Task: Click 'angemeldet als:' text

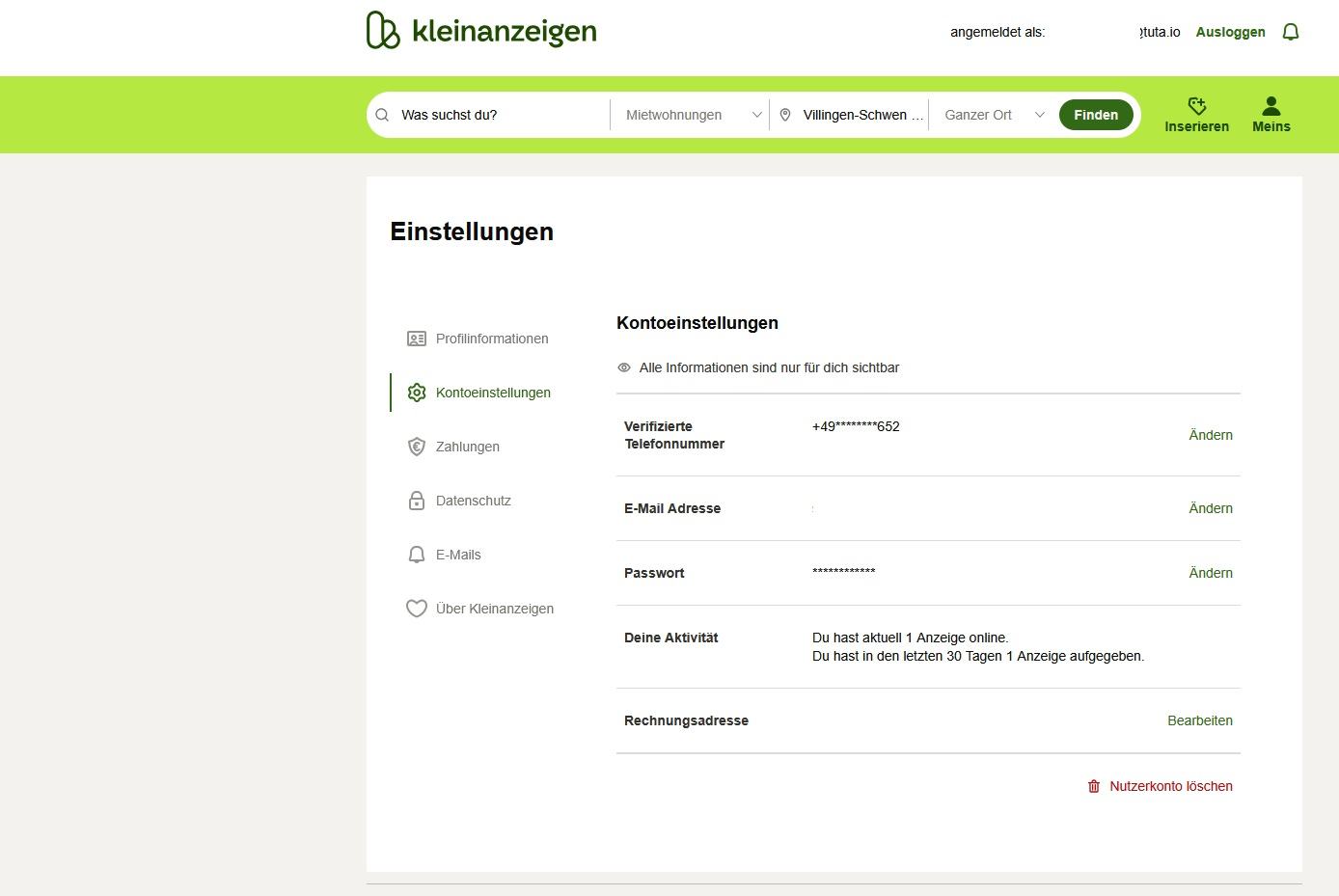Action: click(x=997, y=32)
